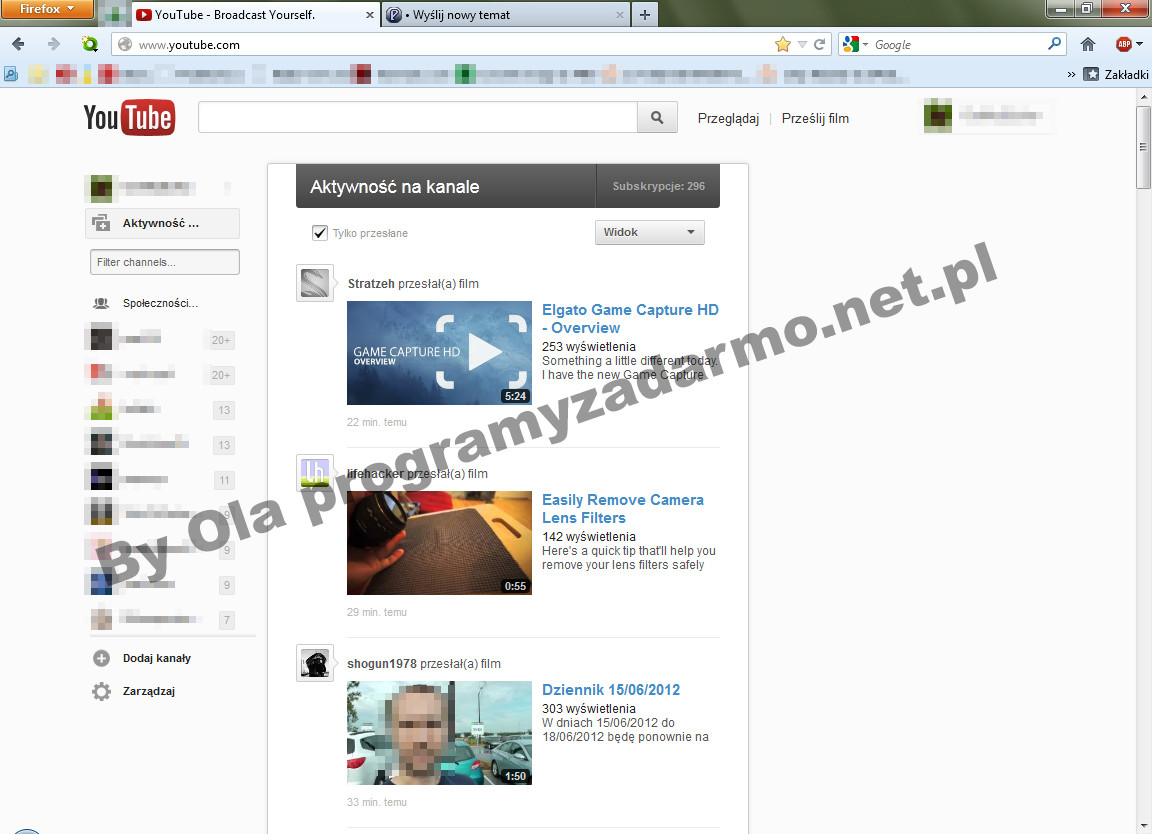Click the YouTube search magnifier button
This screenshot has width=1152, height=834.
click(657, 118)
